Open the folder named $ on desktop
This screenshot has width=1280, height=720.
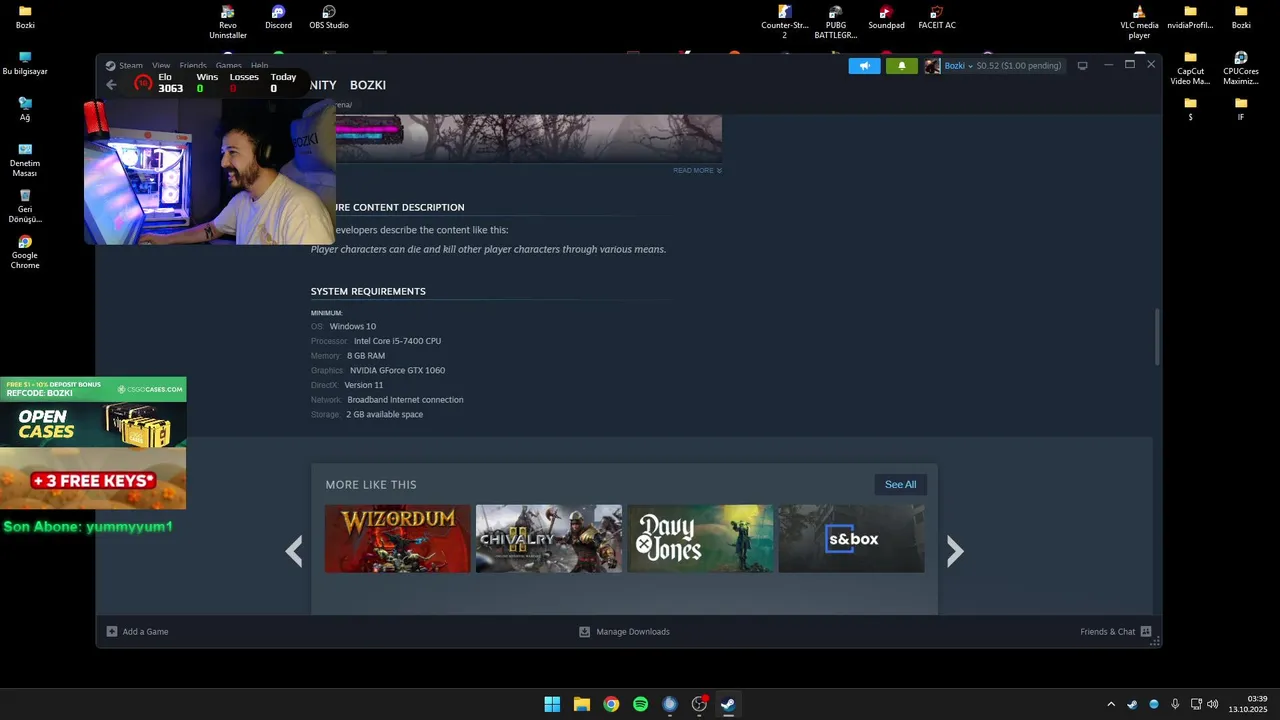click(1190, 109)
